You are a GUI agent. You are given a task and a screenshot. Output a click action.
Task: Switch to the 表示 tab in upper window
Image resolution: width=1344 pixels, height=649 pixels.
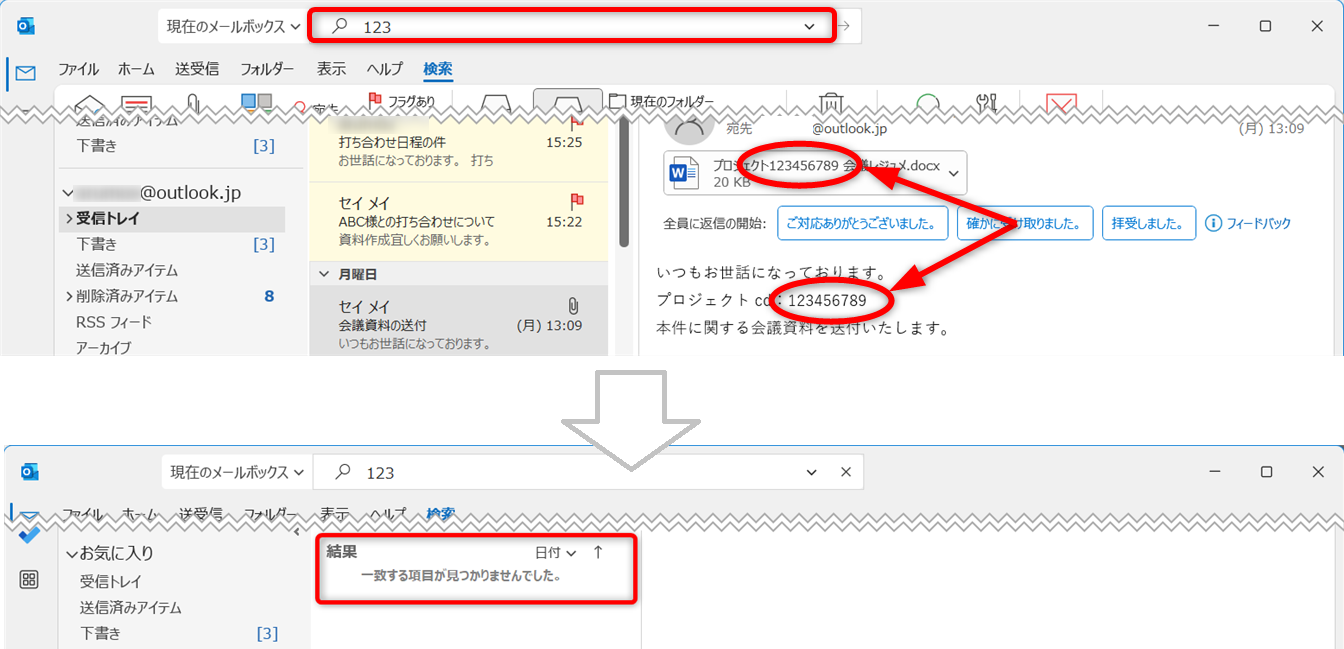point(331,69)
